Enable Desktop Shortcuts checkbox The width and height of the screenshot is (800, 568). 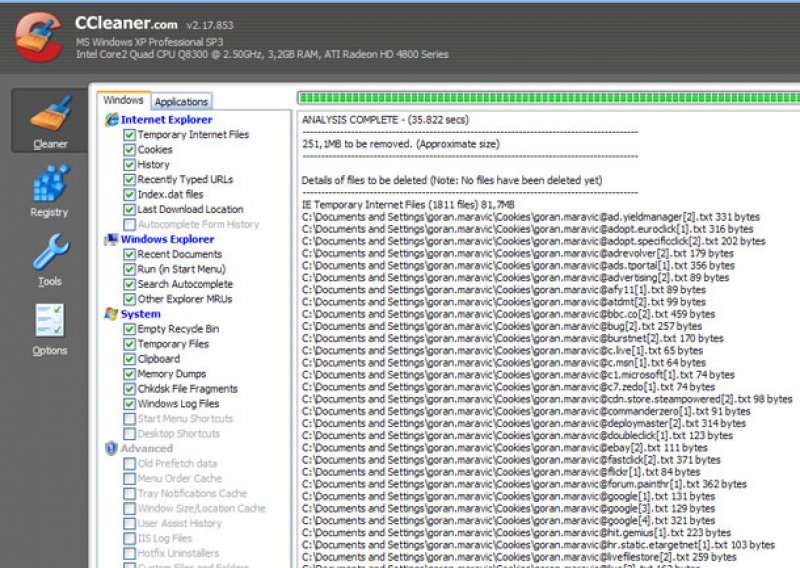130,433
